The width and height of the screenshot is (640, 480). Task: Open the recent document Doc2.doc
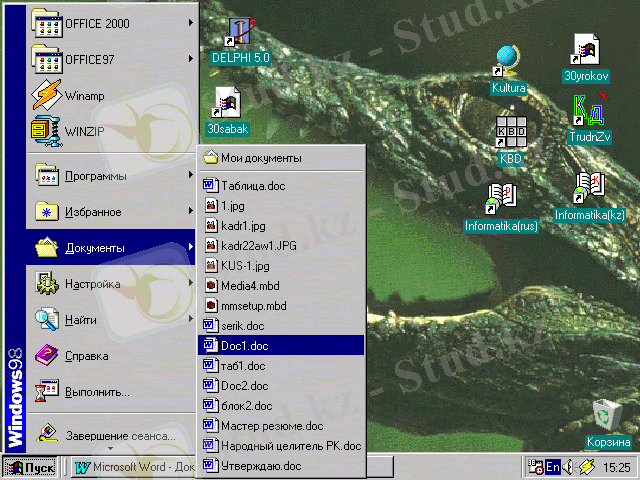[x=281, y=386]
